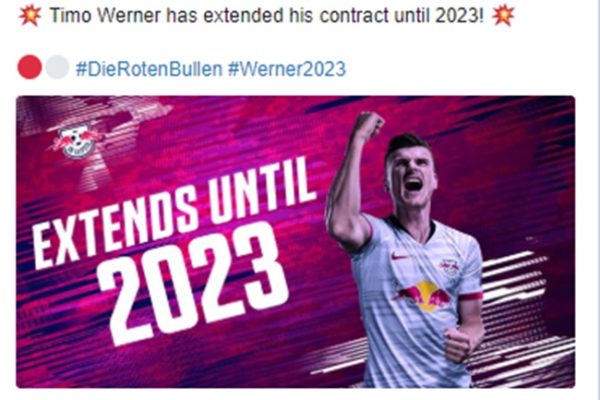Open the #DieRotenBullen hashtag link
This screenshot has width=600, height=400.
pyautogui.click(x=149, y=69)
